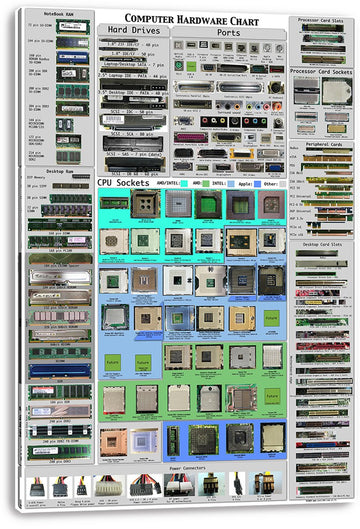This screenshot has height=529, width=360.
Task: Select the Laptop/Desktop SATA - 7 pin label
Action: [133, 64]
